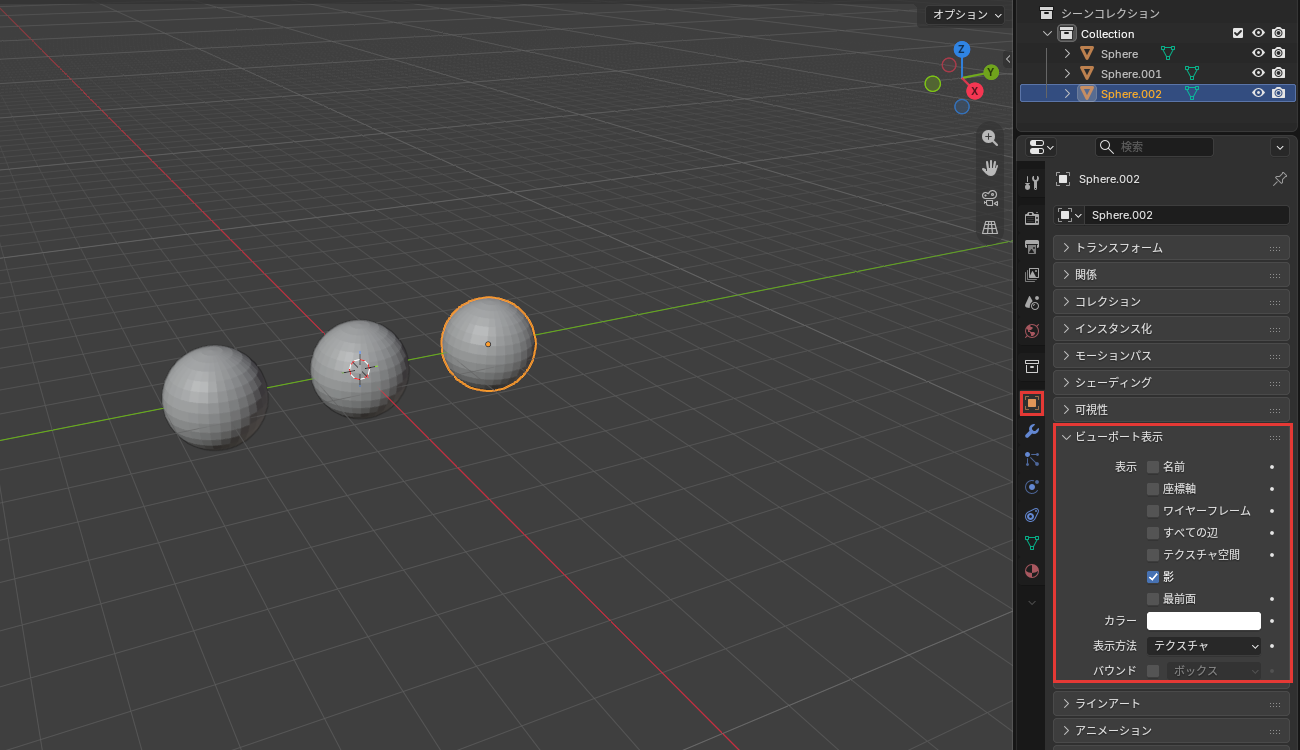
Task: Select Sphere.001 in the outliner
Action: tap(1131, 74)
